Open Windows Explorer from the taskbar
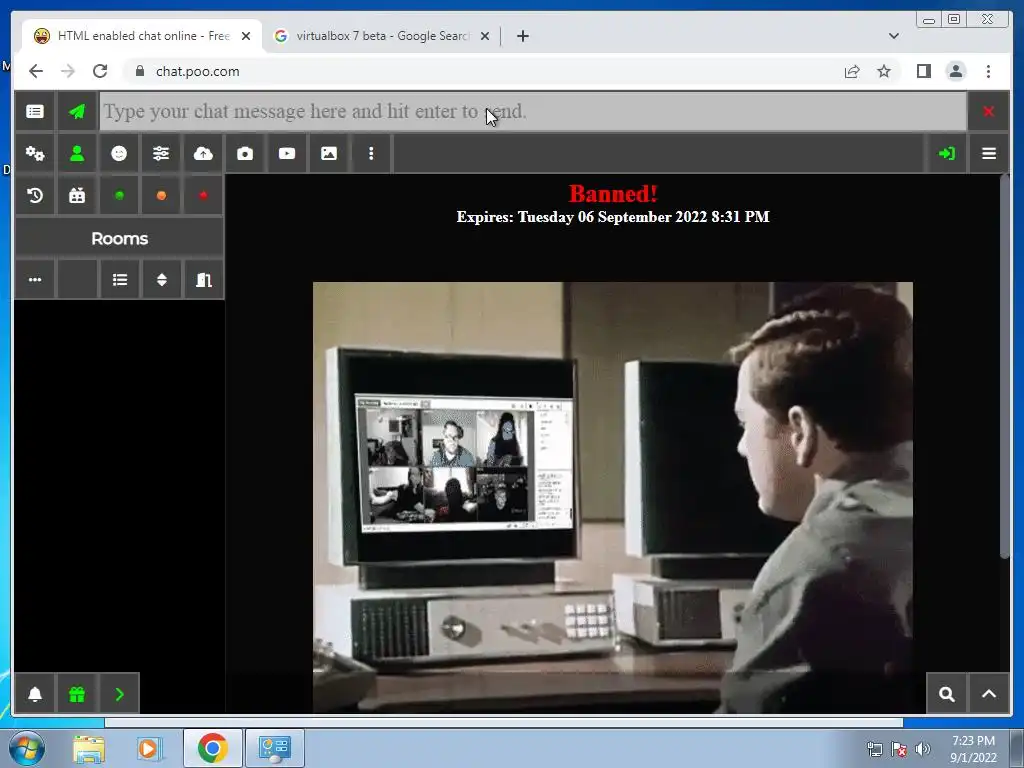Viewport: 1024px width, 768px height. 89,748
